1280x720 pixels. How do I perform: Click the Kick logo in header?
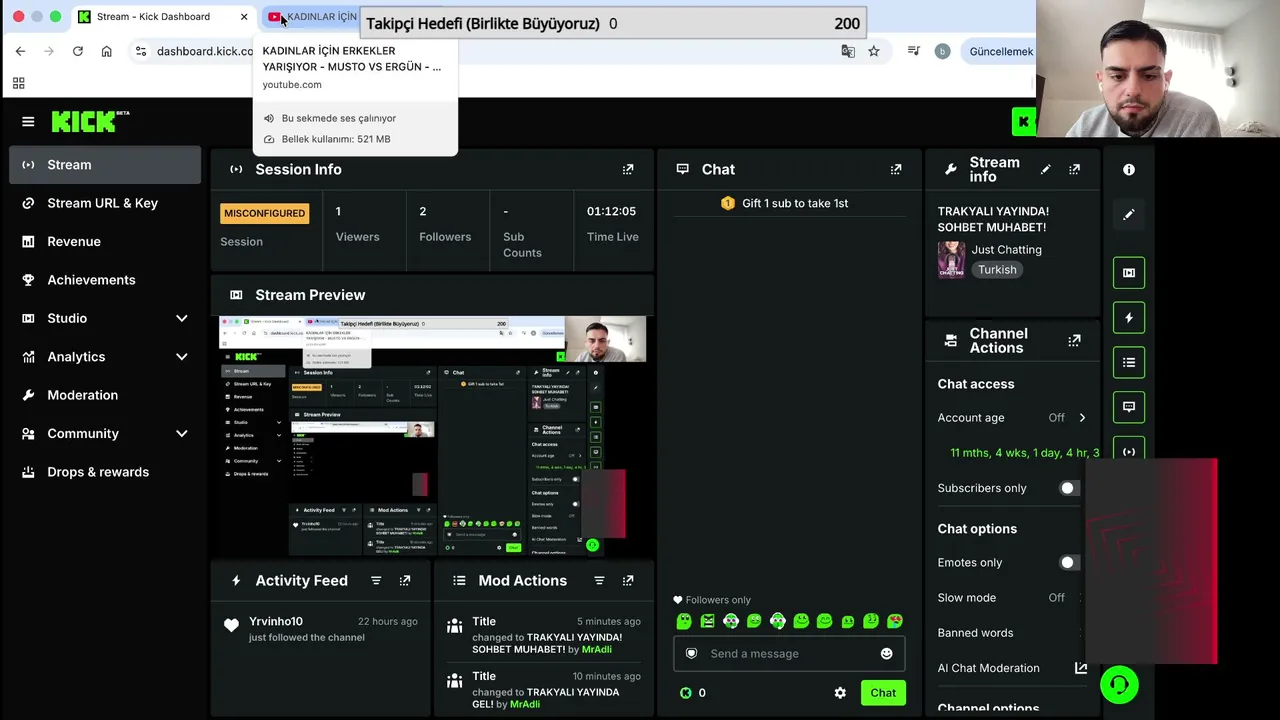coord(90,121)
